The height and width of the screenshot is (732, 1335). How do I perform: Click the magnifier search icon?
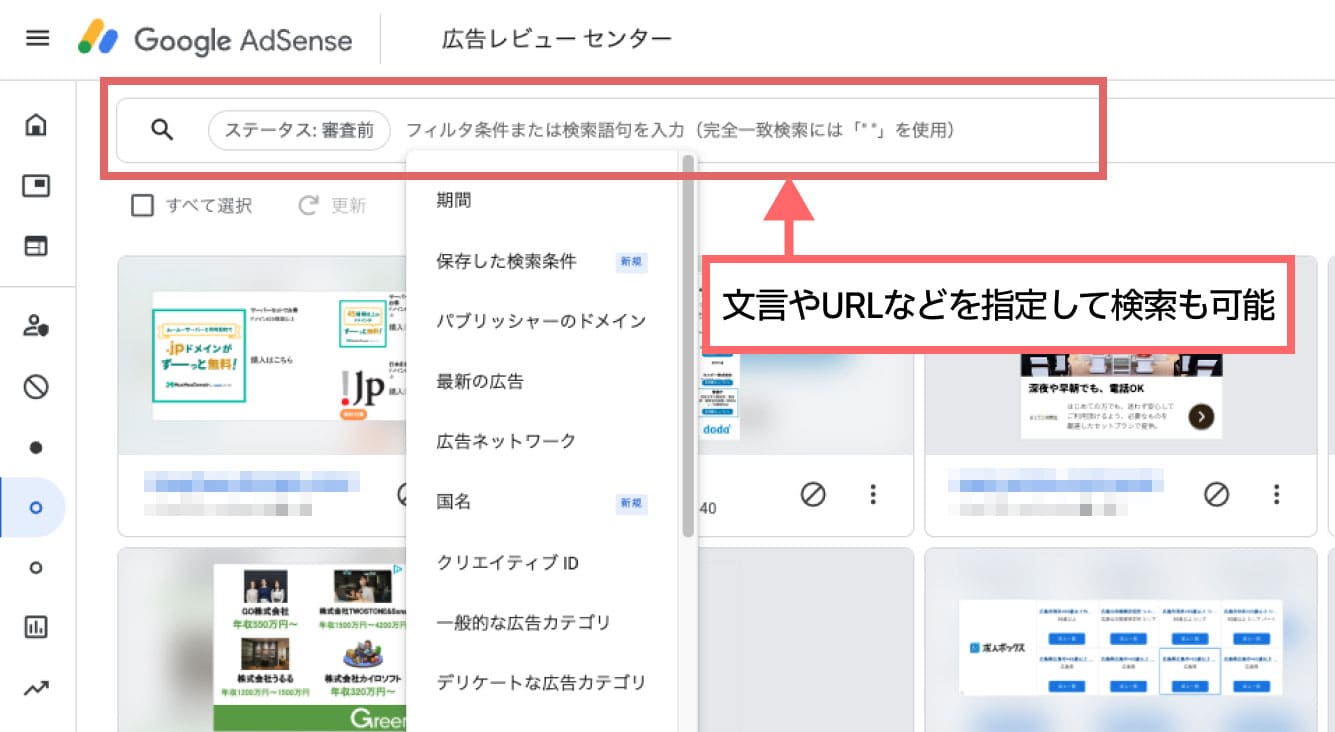tap(162, 130)
